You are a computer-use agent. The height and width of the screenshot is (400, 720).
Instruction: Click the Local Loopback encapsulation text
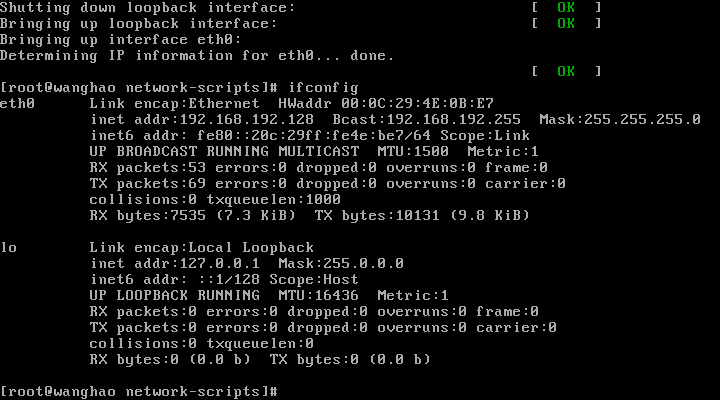pos(251,248)
